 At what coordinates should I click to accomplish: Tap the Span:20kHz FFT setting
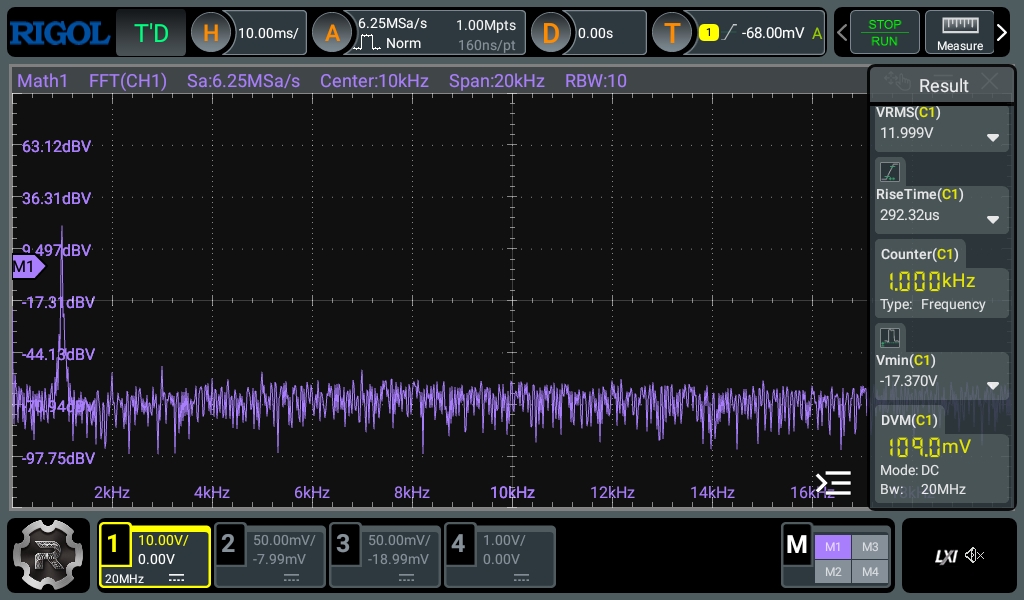[x=496, y=81]
